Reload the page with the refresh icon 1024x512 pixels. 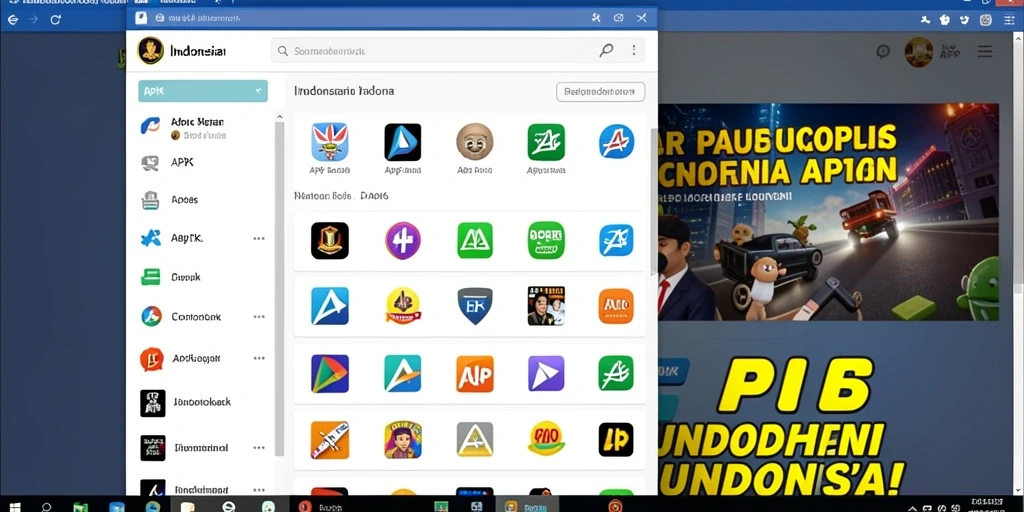pos(56,20)
